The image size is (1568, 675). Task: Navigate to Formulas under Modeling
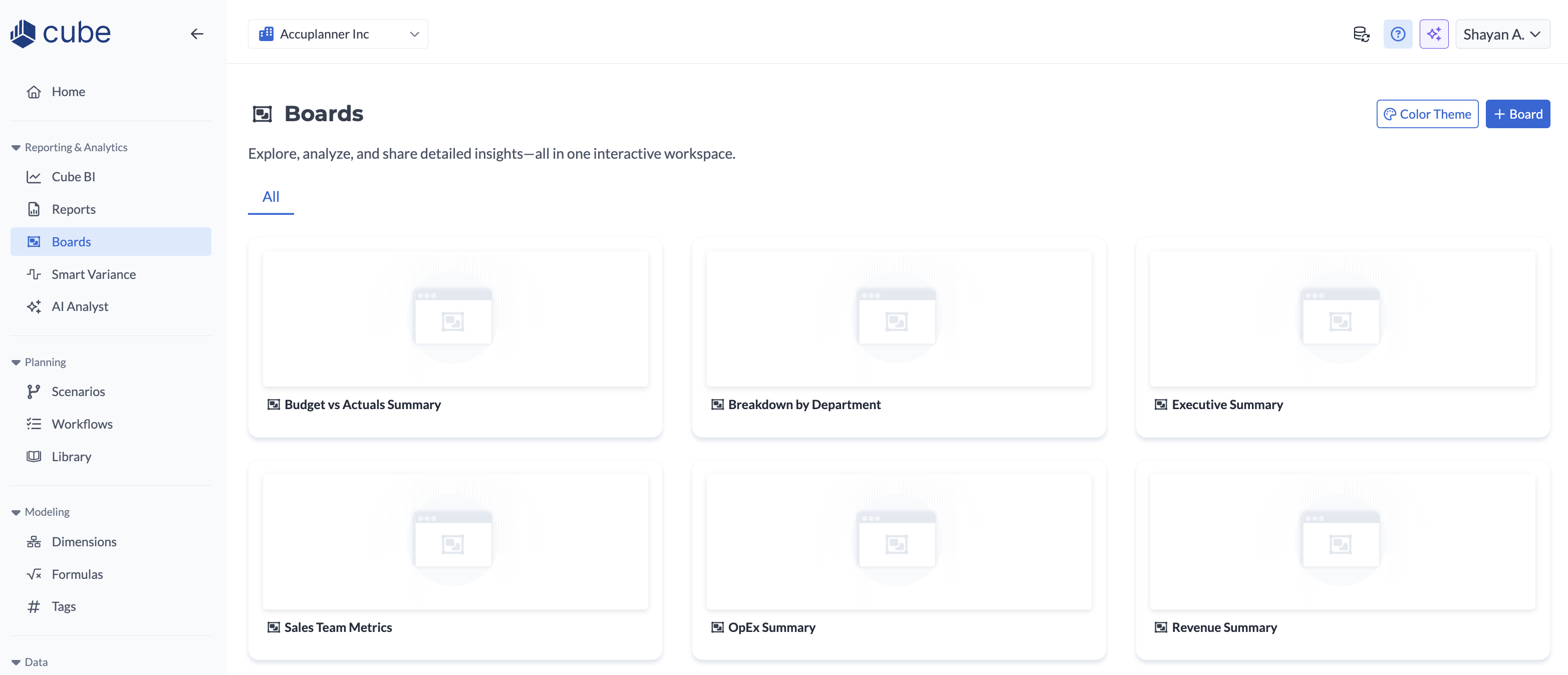click(x=77, y=574)
